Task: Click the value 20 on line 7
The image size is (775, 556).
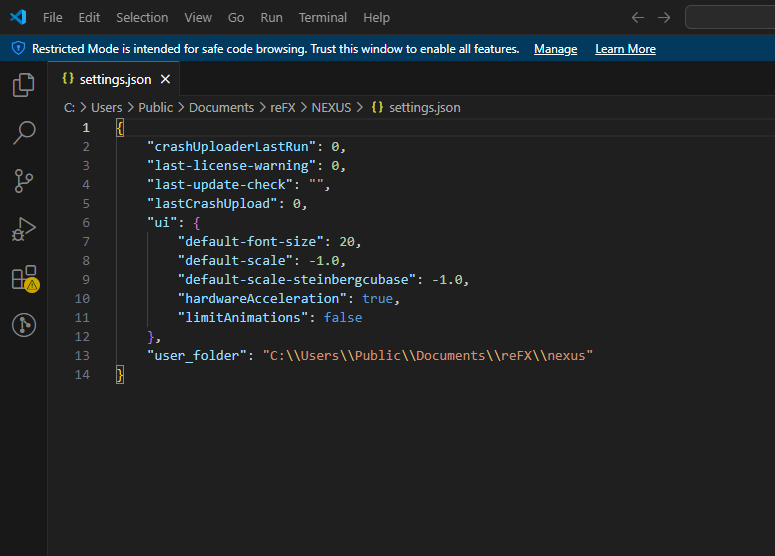Action: (347, 242)
